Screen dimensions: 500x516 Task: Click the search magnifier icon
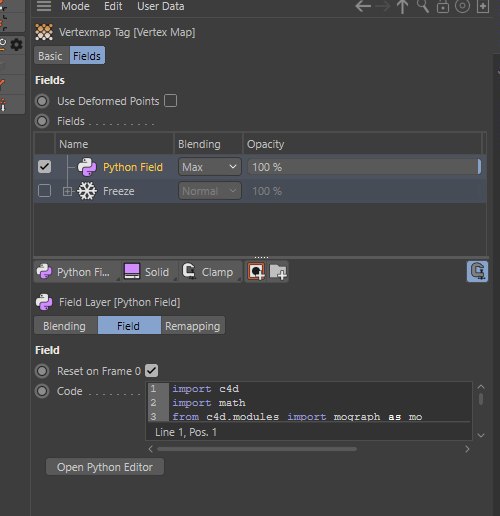click(x=423, y=6)
